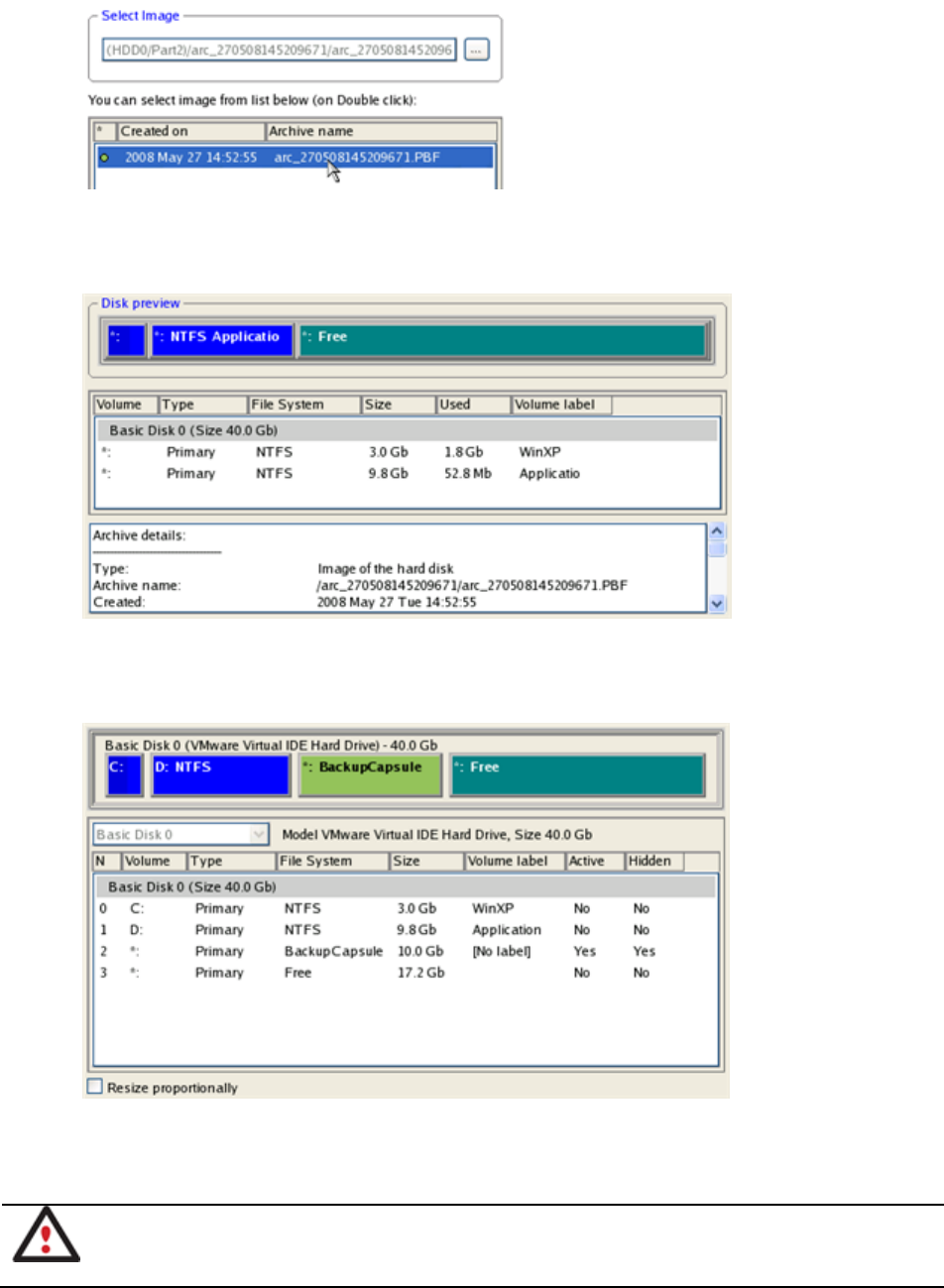Click row 1 D: Application partition

pyautogui.click(x=407, y=930)
